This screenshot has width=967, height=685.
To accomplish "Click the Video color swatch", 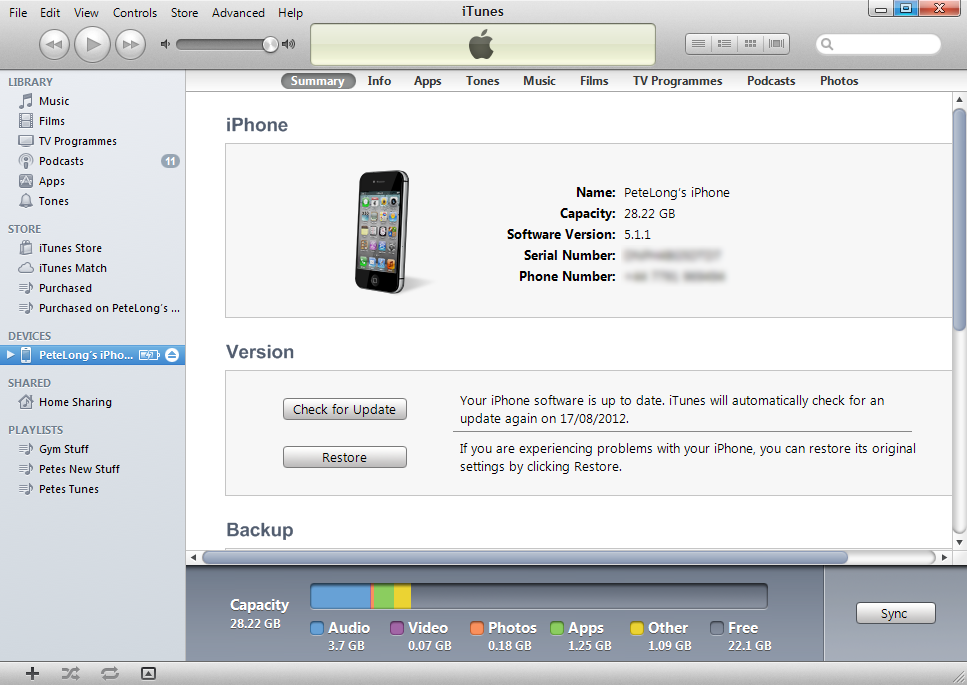I will [397, 628].
